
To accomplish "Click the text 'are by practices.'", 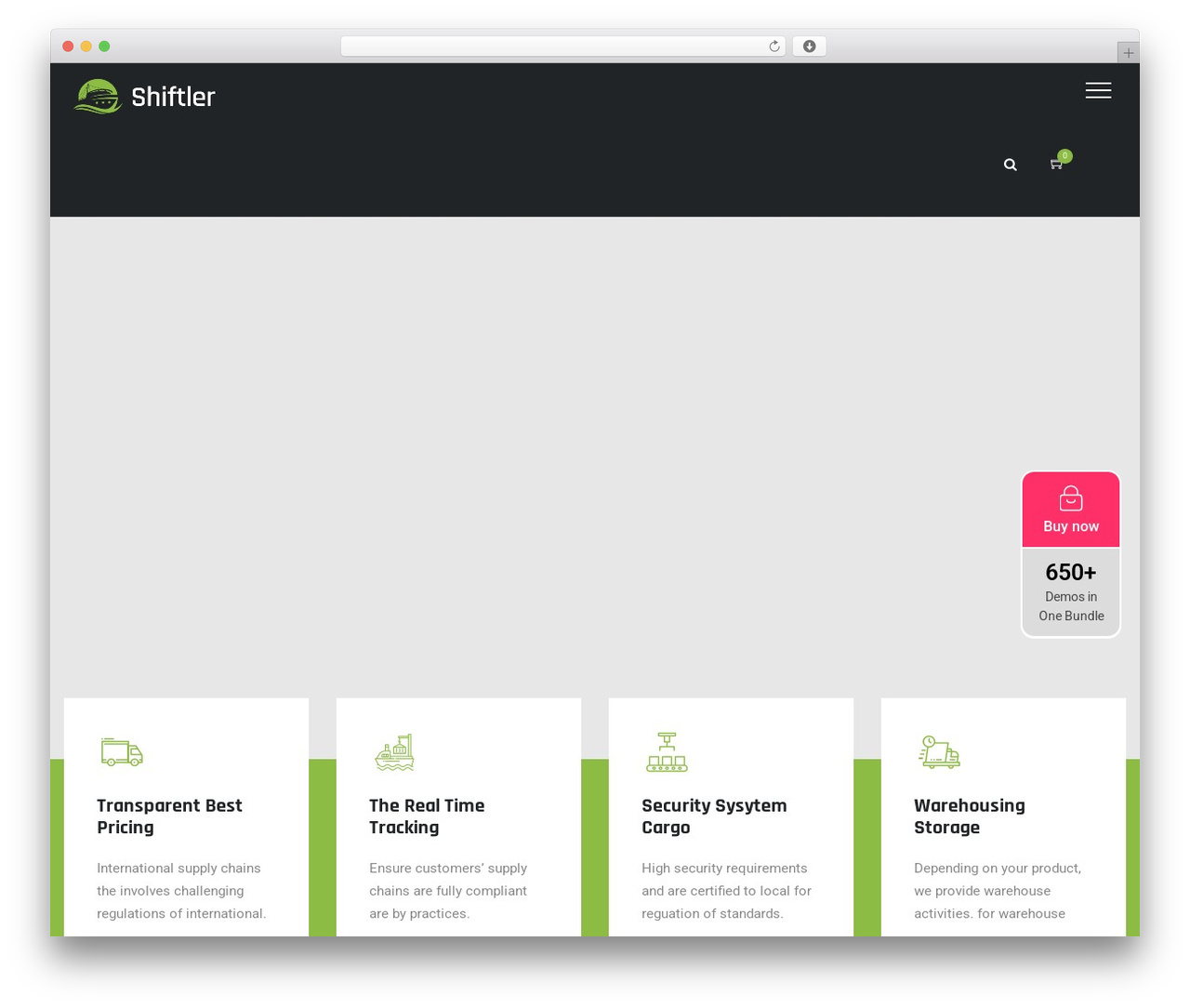I will 419,914.
